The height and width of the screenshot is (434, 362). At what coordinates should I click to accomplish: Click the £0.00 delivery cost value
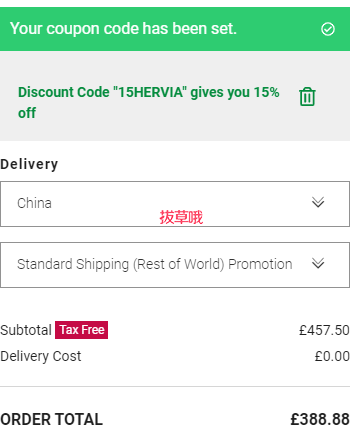click(x=332, y=356)
